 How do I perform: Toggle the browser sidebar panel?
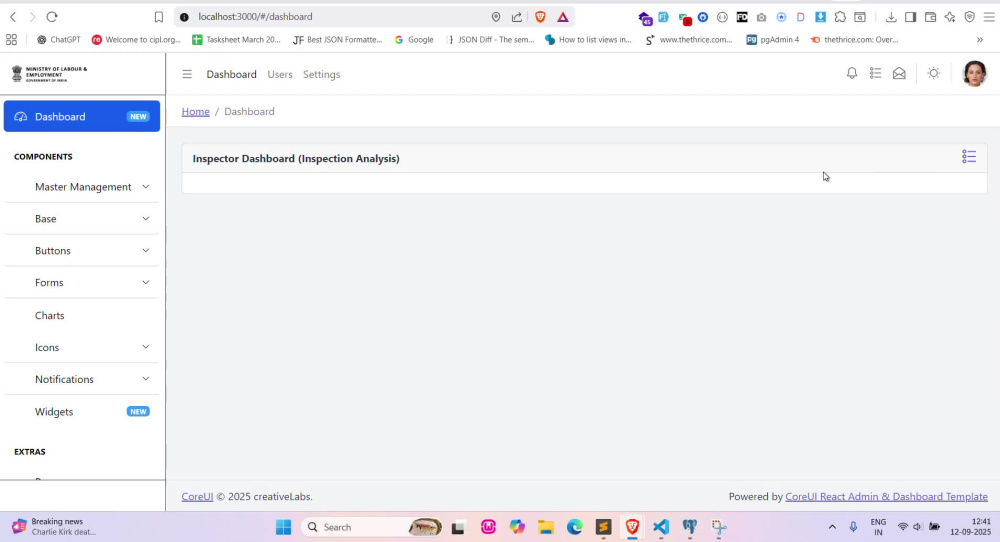911,17
